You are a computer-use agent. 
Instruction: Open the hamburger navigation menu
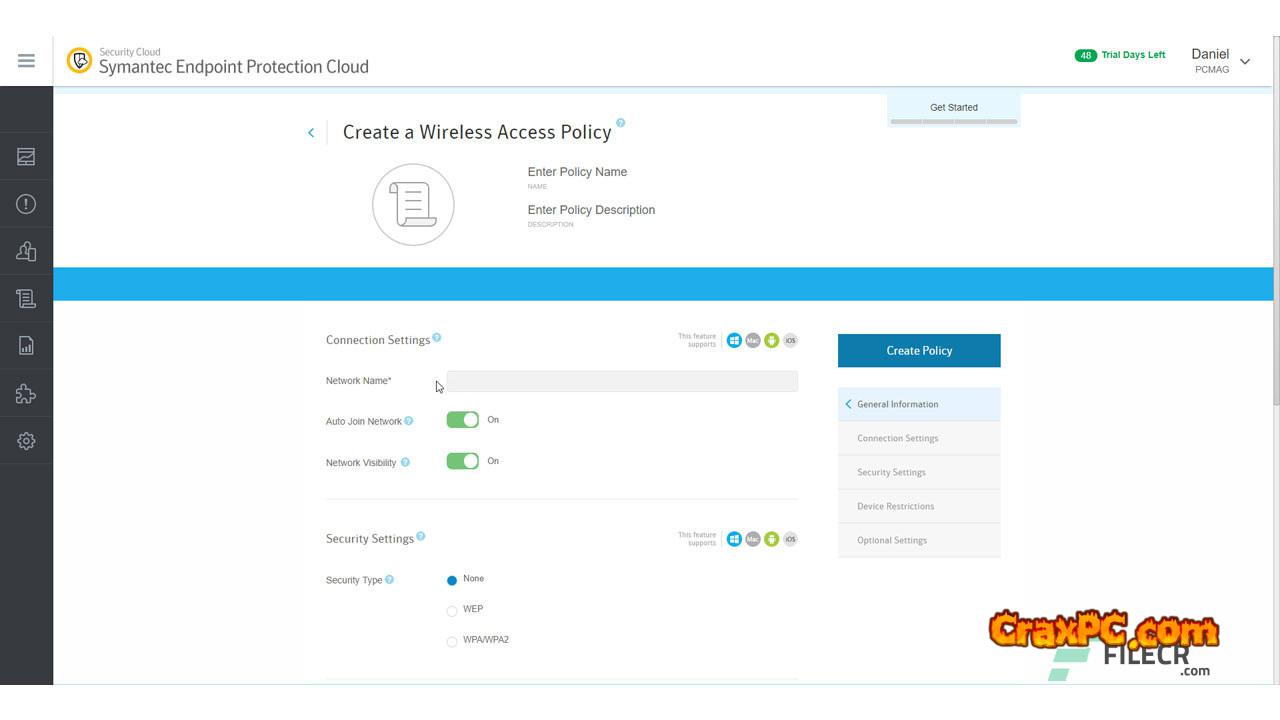(x=26, y=61)
